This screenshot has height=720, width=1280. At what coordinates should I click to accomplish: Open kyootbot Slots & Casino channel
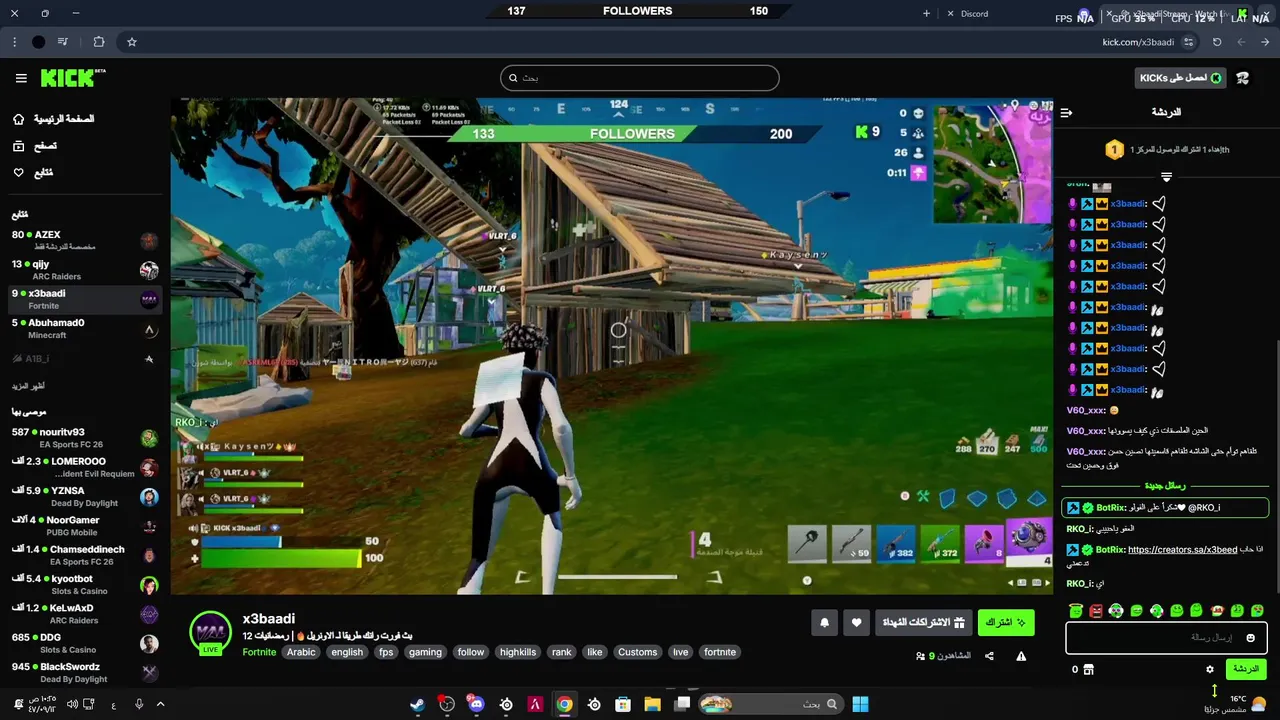(84, 584)
